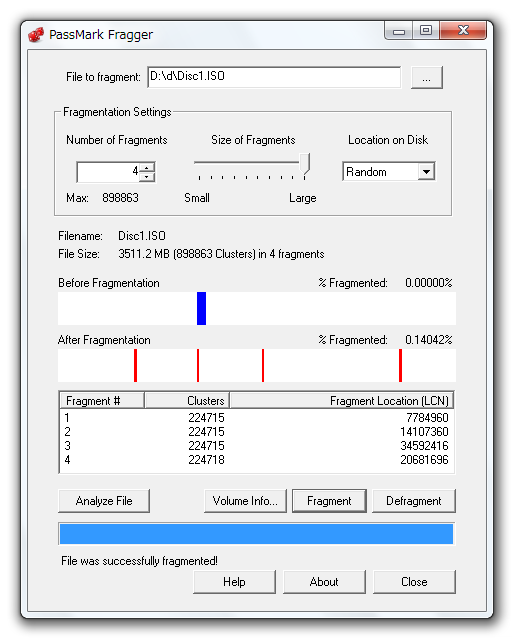Open the file browse button with ellipsis

pyautogui.click(x=427, y=78)
